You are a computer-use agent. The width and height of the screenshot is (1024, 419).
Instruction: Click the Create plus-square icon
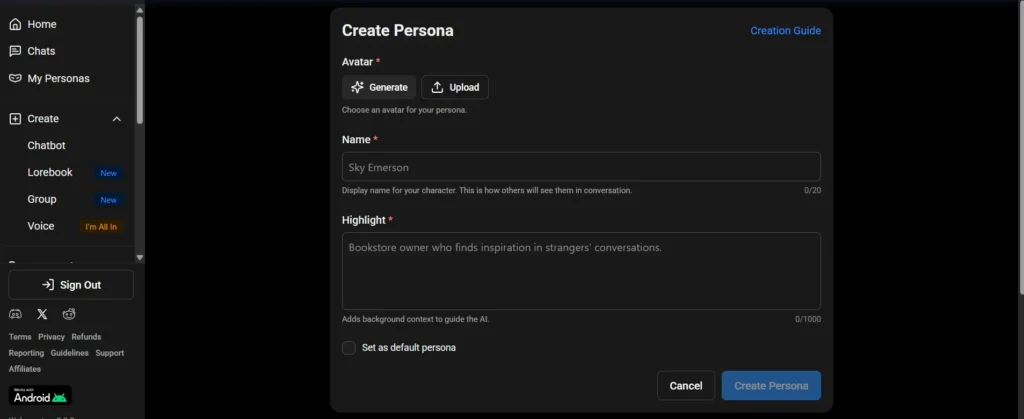point(15,119)
